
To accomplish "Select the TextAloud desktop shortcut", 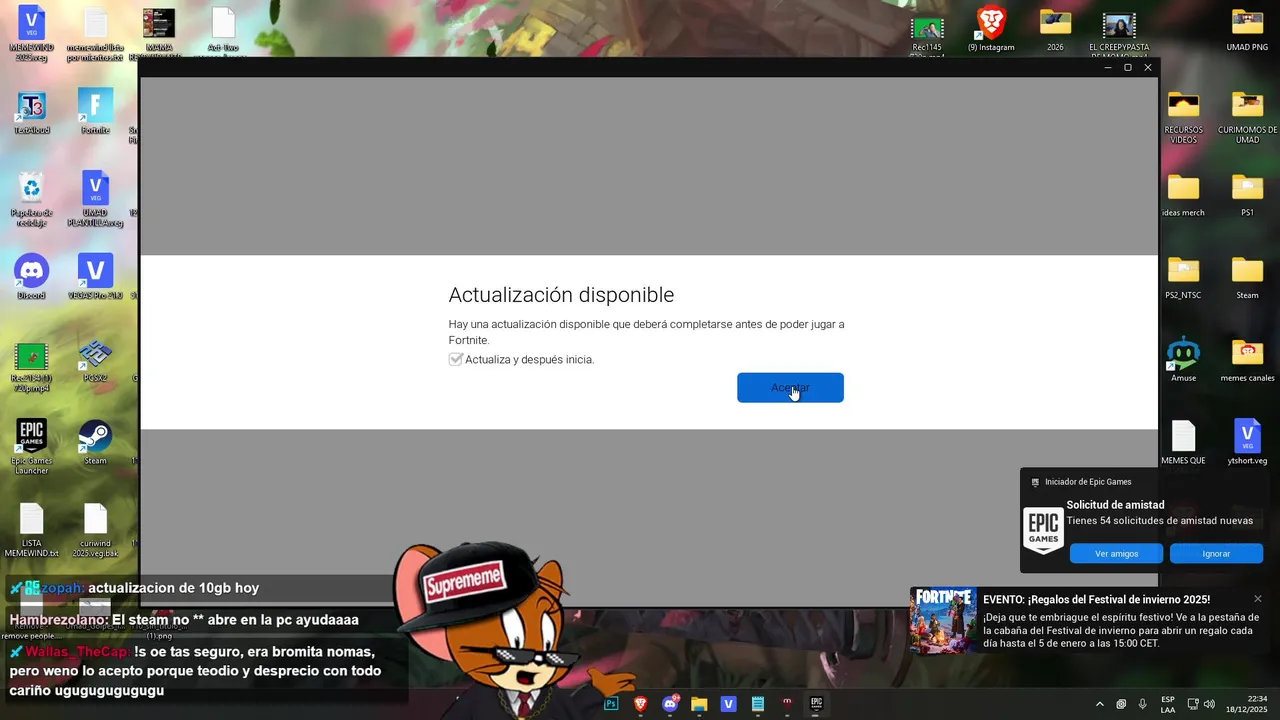I will [x=31, y=112].
